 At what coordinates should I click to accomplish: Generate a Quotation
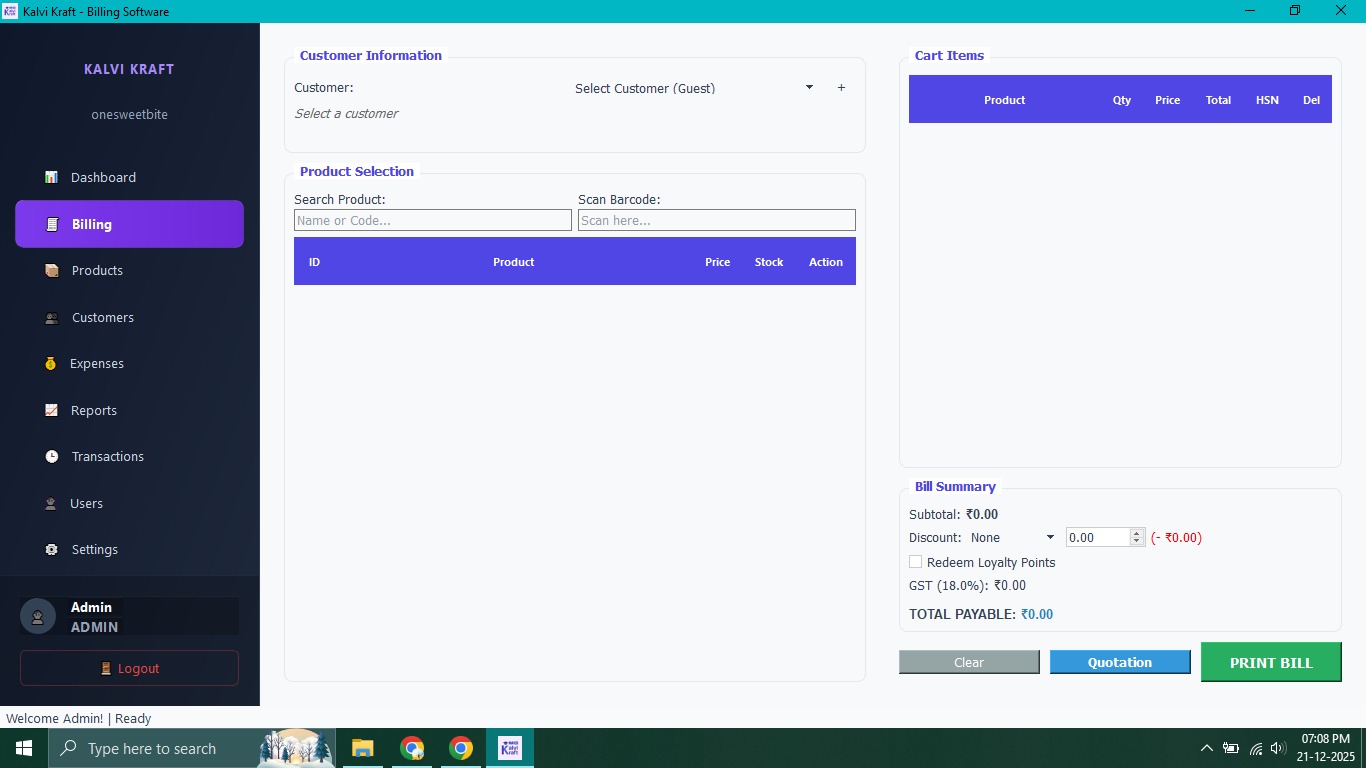click(1120, 662)
